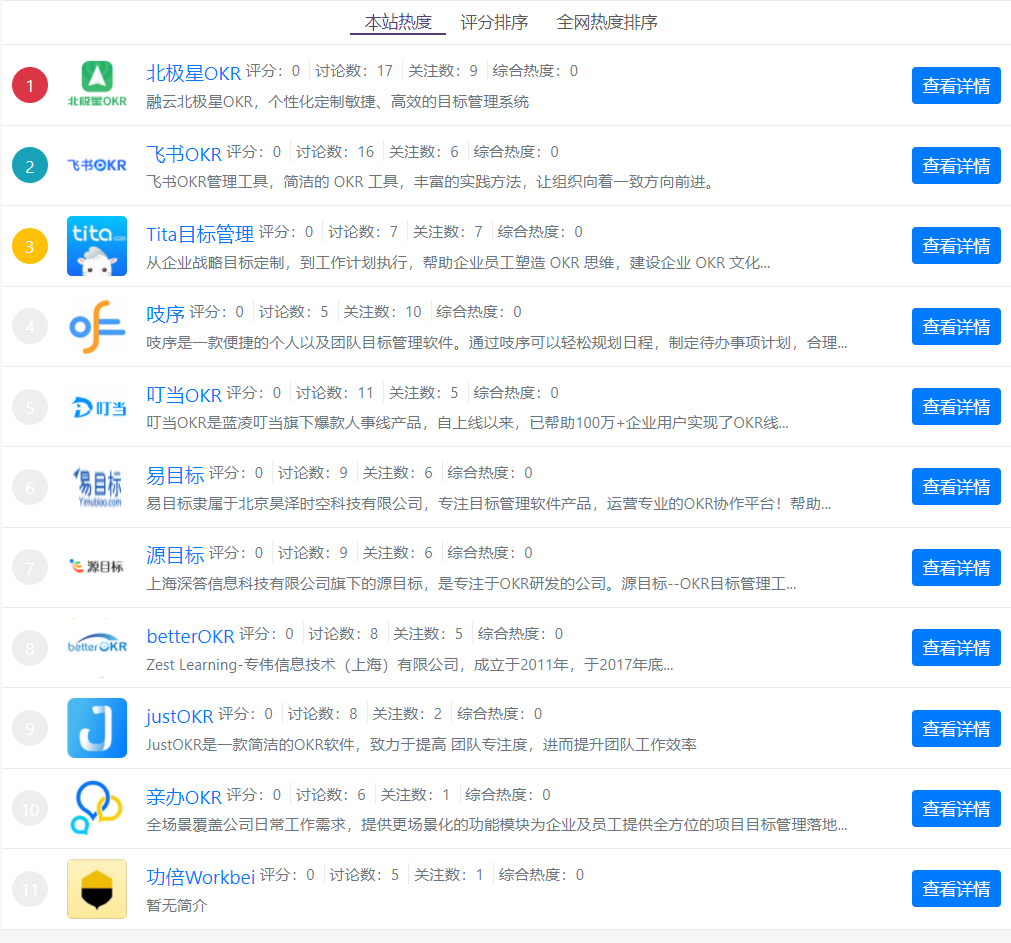Switch to the 评分排序 tab
The image size is (1011, 943).
[494, 23]
